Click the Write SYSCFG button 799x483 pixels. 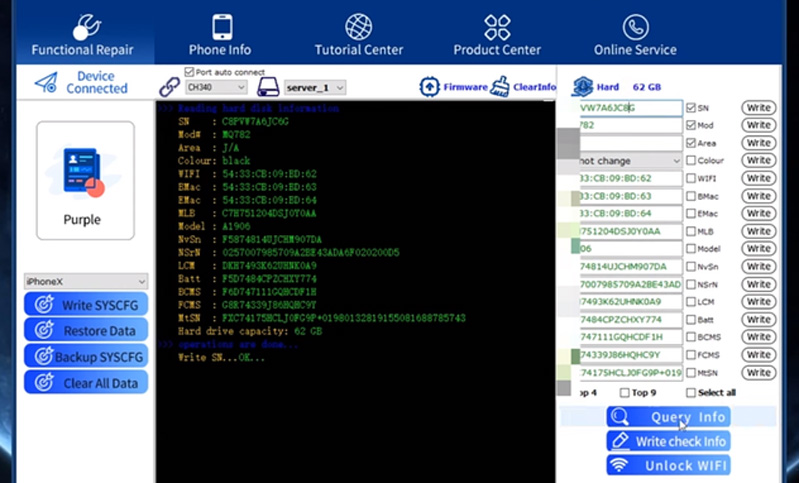point(85,304)
